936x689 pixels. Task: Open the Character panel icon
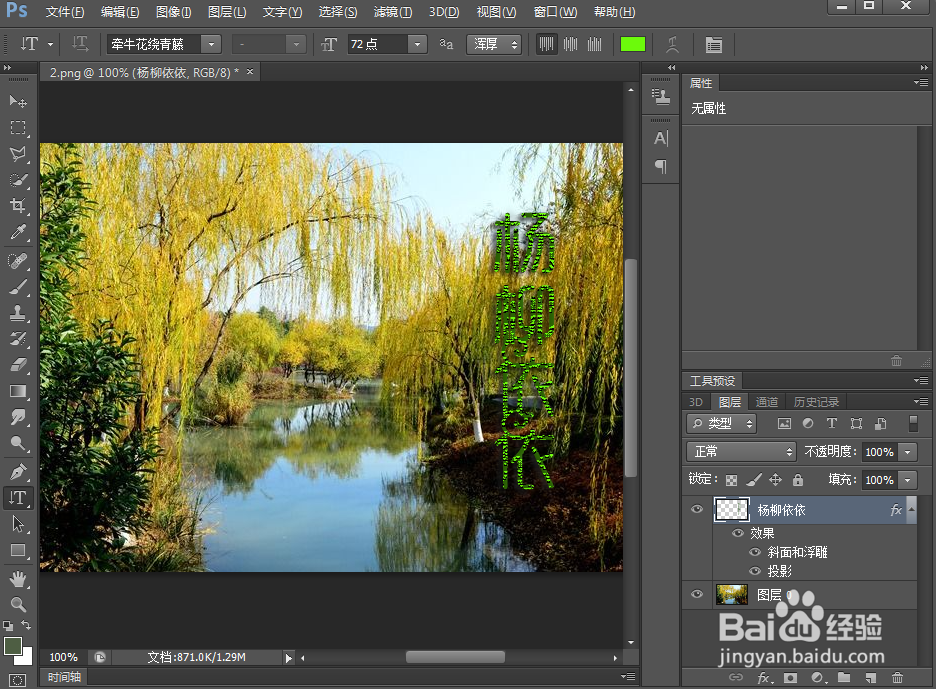click(661, 139)
